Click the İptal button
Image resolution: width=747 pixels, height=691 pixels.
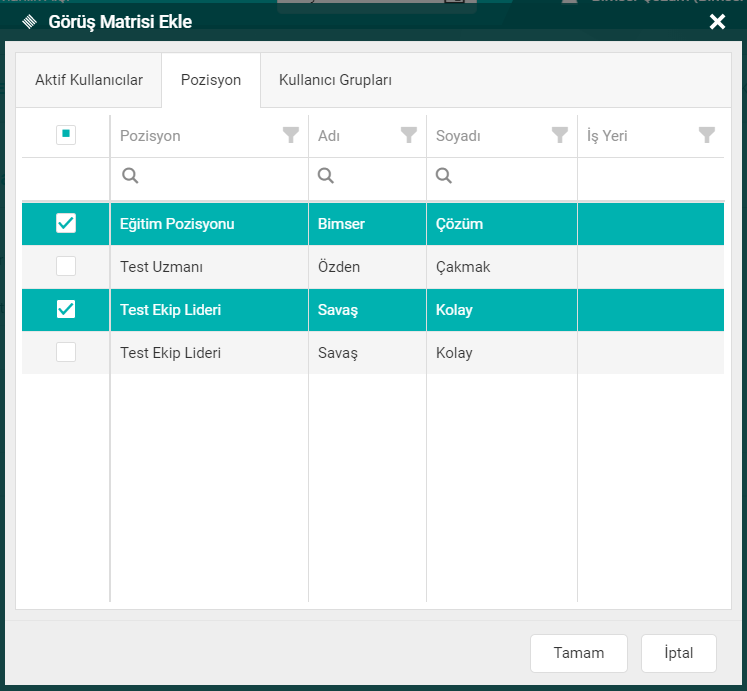[678, 653]
